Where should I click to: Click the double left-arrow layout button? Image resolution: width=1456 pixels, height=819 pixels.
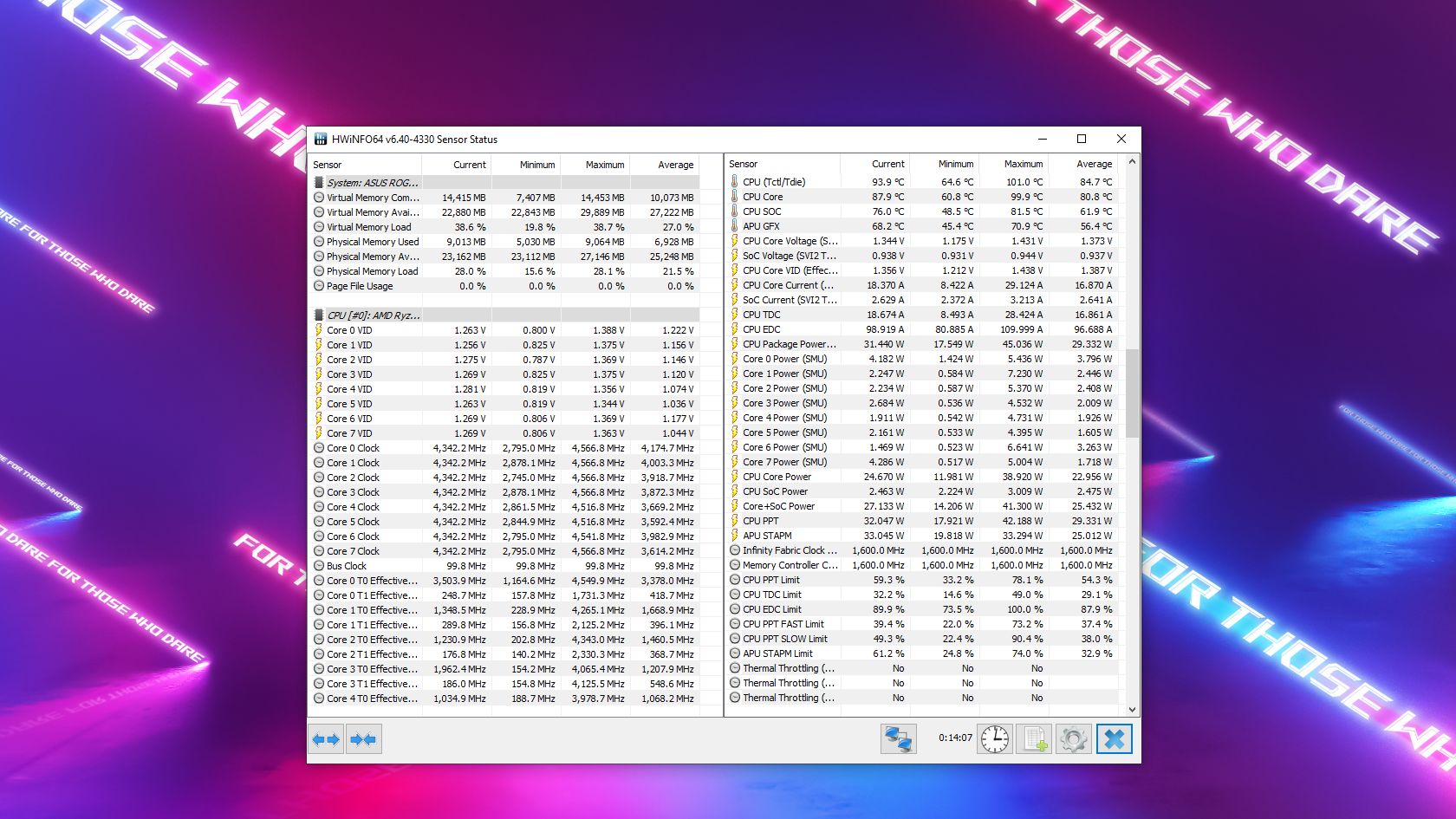click(327, 738)
